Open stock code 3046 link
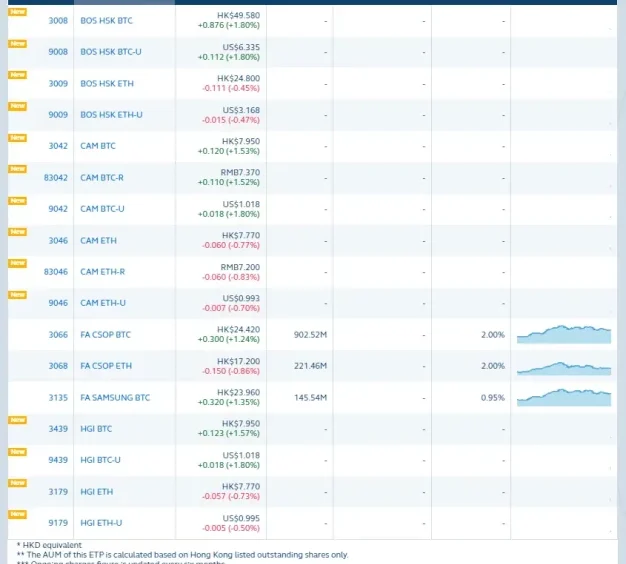Image resolution: width=626 pixels, height=564 pixels. (58, 241)
